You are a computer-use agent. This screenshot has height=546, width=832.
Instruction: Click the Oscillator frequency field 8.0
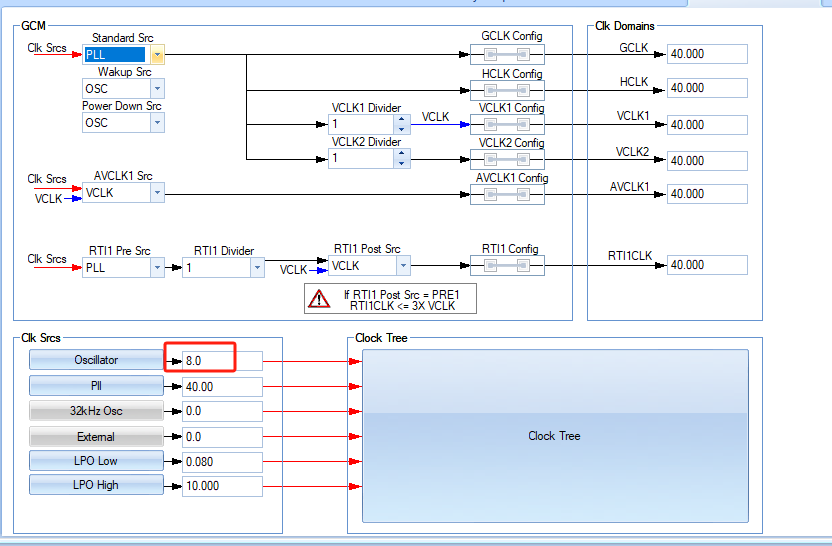222,361
